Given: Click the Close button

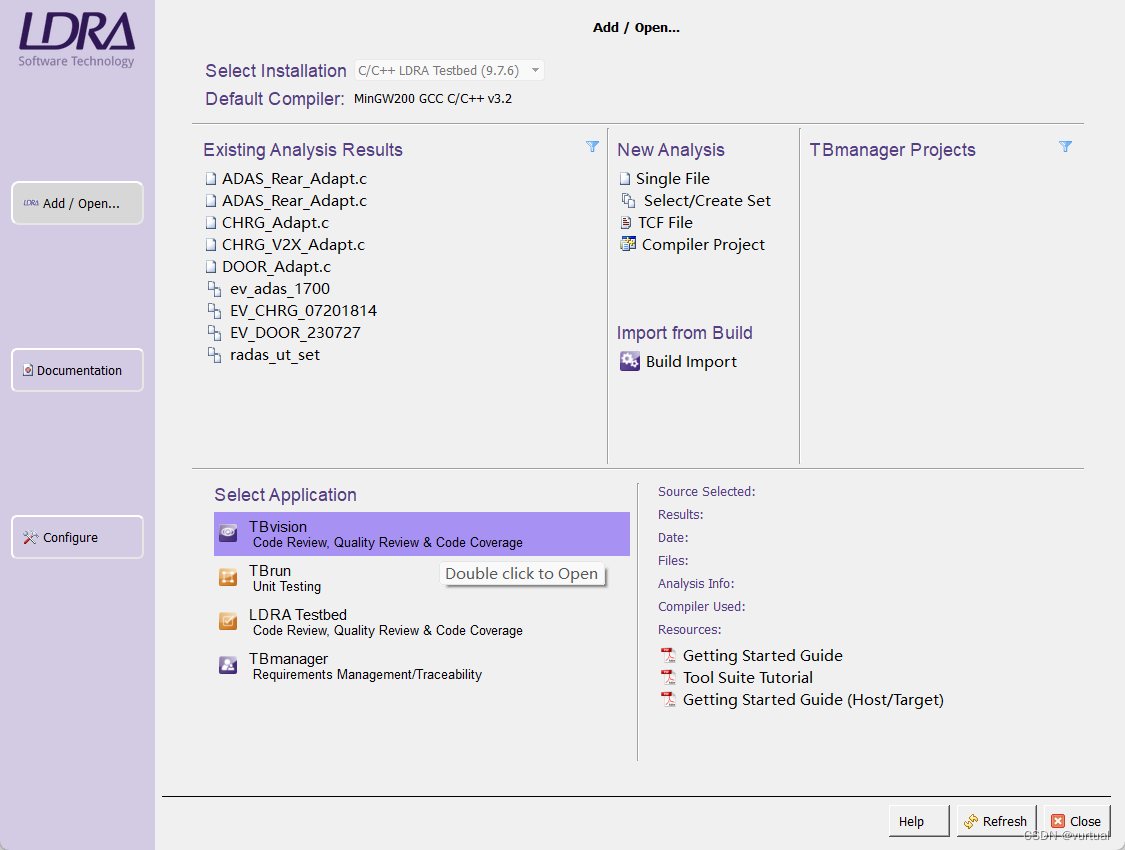Looking at the screenshot, I should tap(1077, 821).
